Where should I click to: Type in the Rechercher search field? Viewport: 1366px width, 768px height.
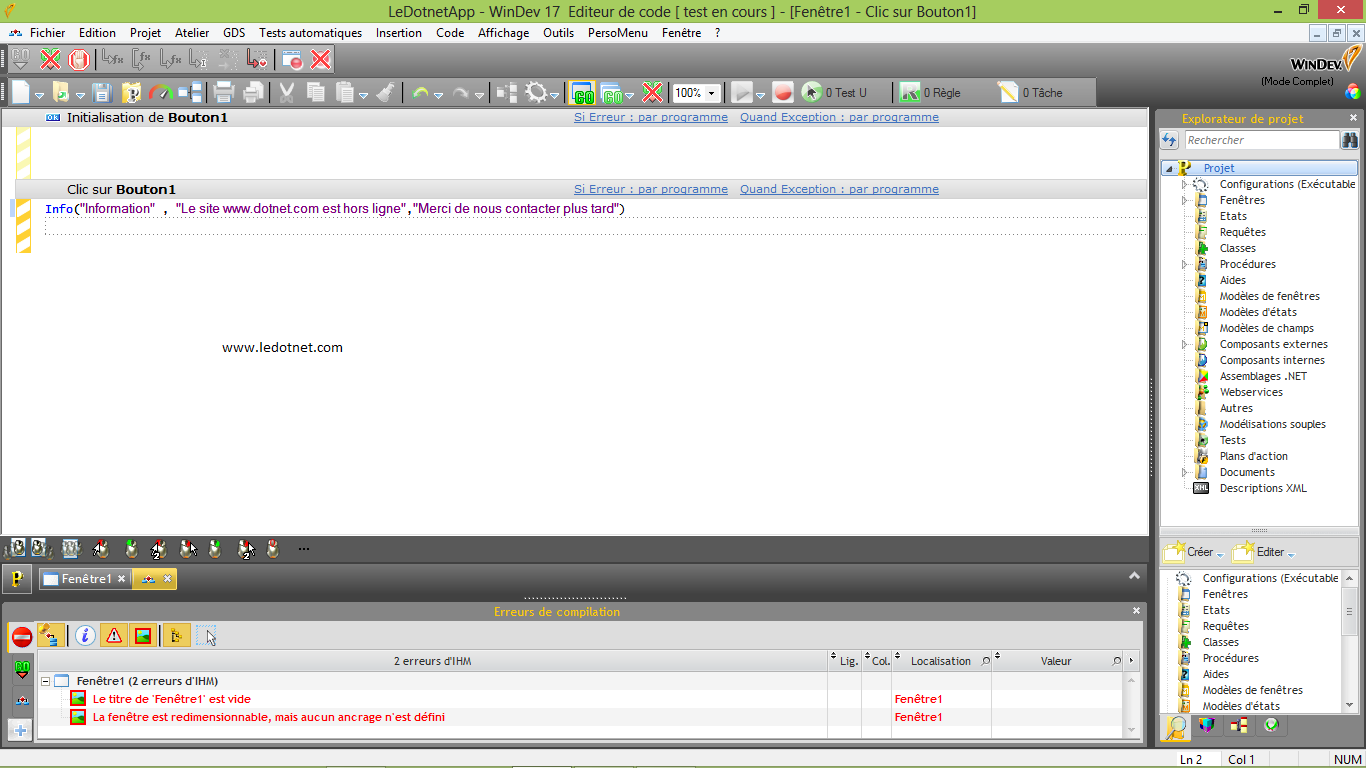click(1260, 140)
